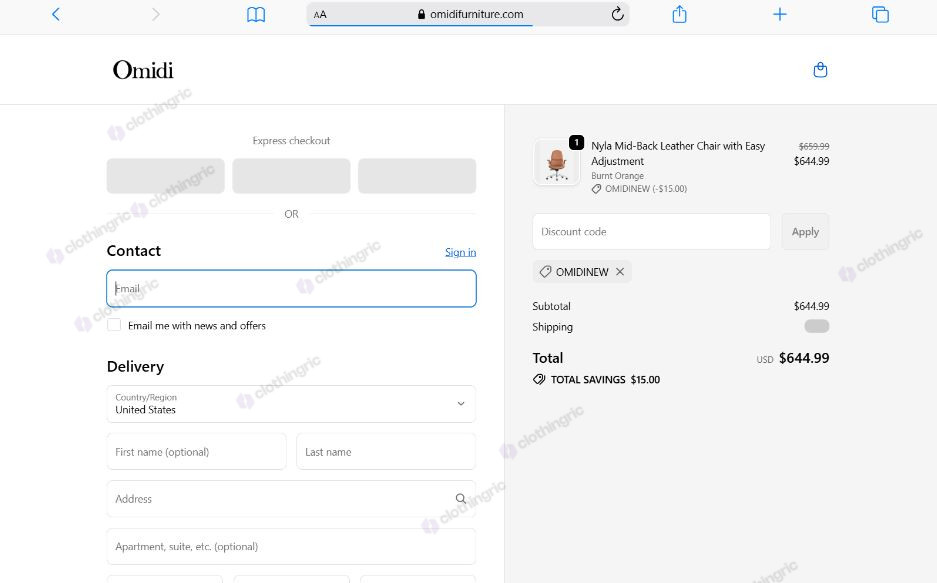Screen dimensions: 937x583
Task: Open the Safari bookmarks book icon
Action: tap(256, 14)
